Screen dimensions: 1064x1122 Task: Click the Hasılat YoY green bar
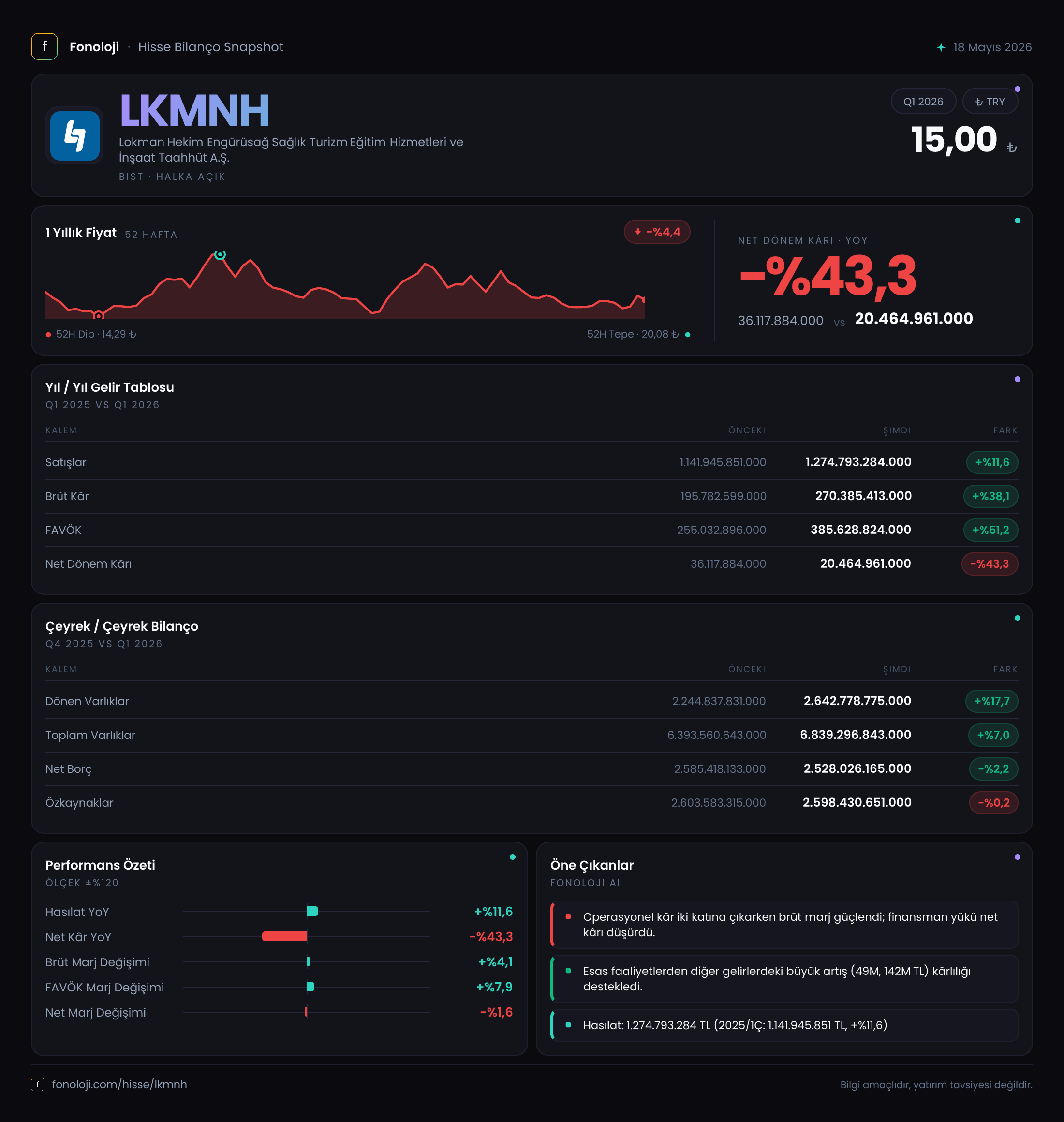point(312,912)
